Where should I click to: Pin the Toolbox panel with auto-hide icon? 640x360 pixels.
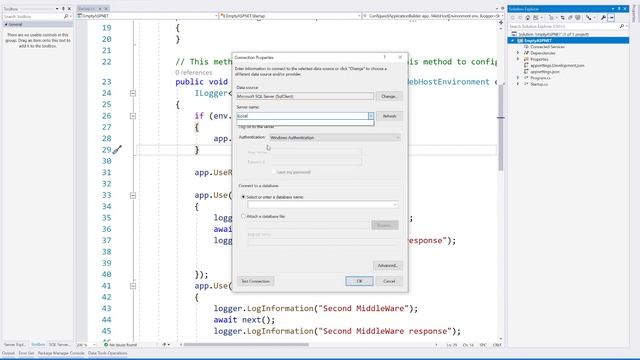[x=63, y=9]
